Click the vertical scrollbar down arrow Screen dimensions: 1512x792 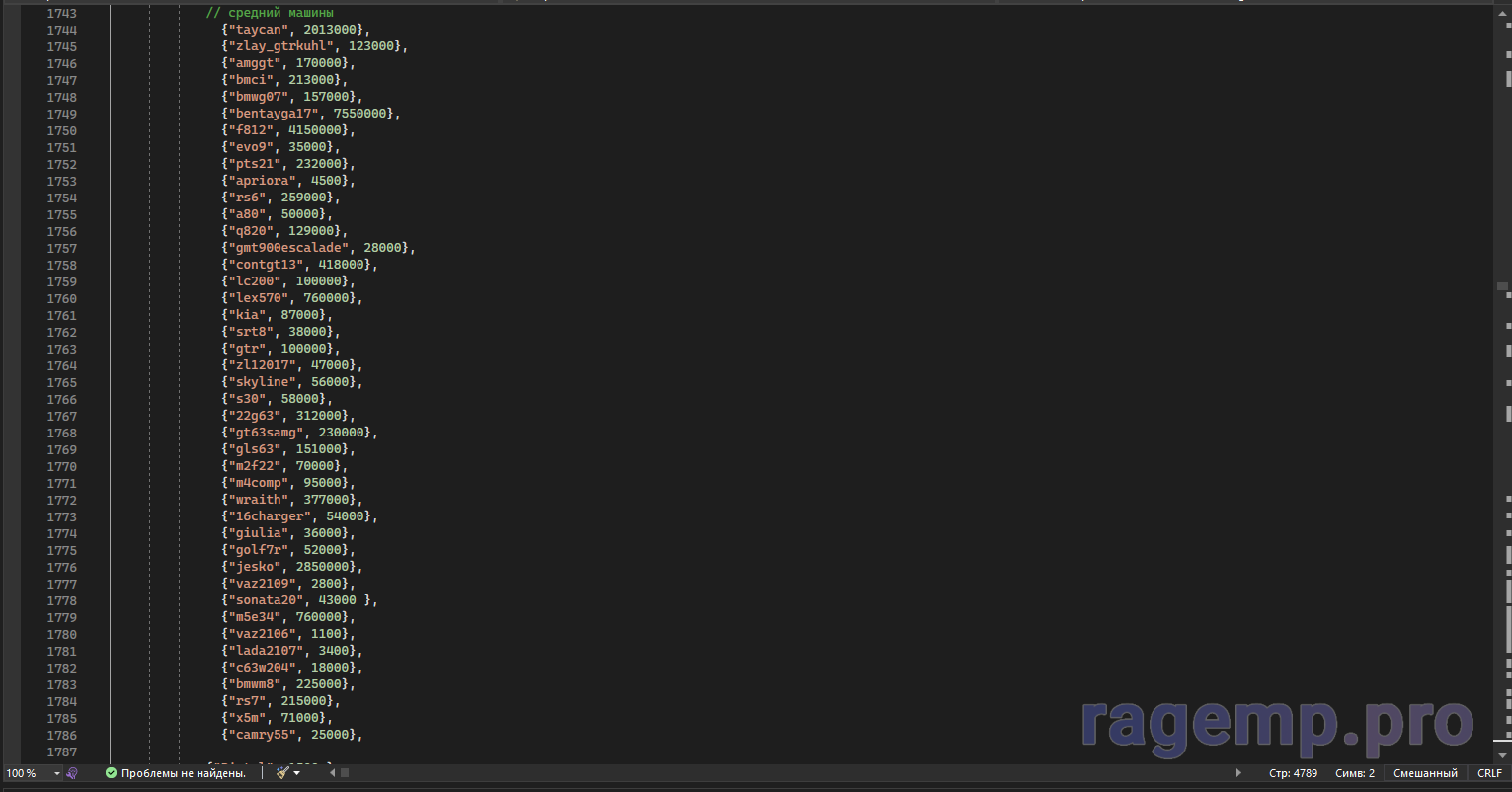coord(1504,756)
